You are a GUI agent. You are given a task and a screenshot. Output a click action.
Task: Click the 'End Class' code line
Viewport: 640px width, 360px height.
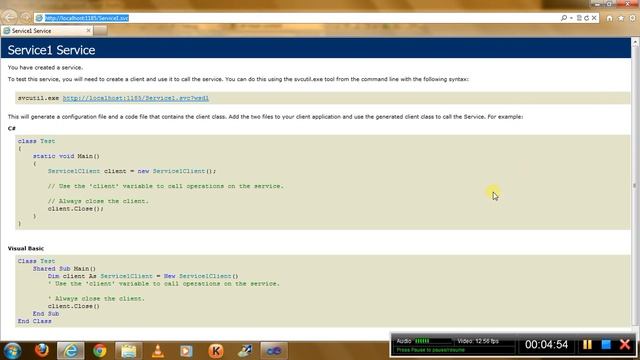35,321
